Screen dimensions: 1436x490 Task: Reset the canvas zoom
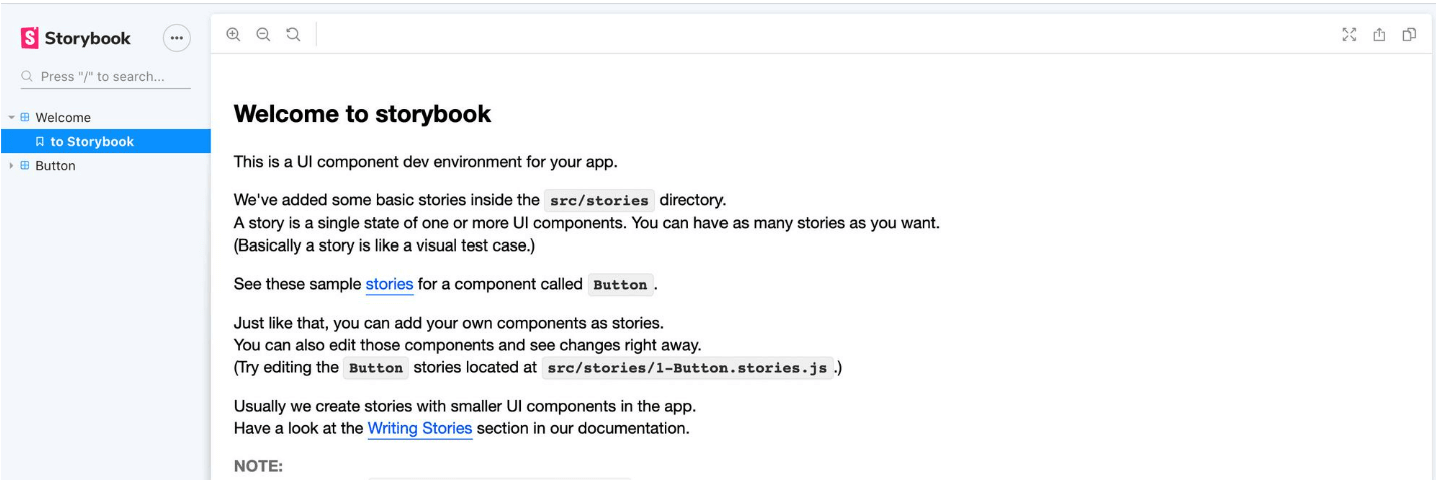coord(293,35)
